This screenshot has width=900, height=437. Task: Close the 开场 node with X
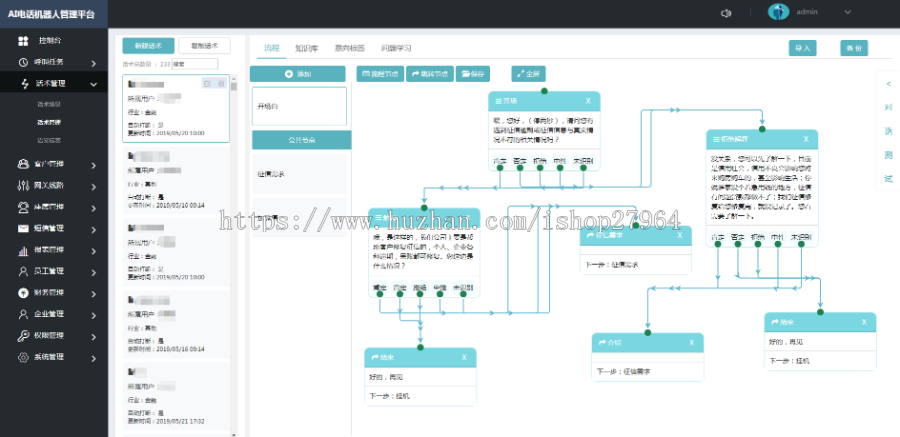click(x=588, y=101)
